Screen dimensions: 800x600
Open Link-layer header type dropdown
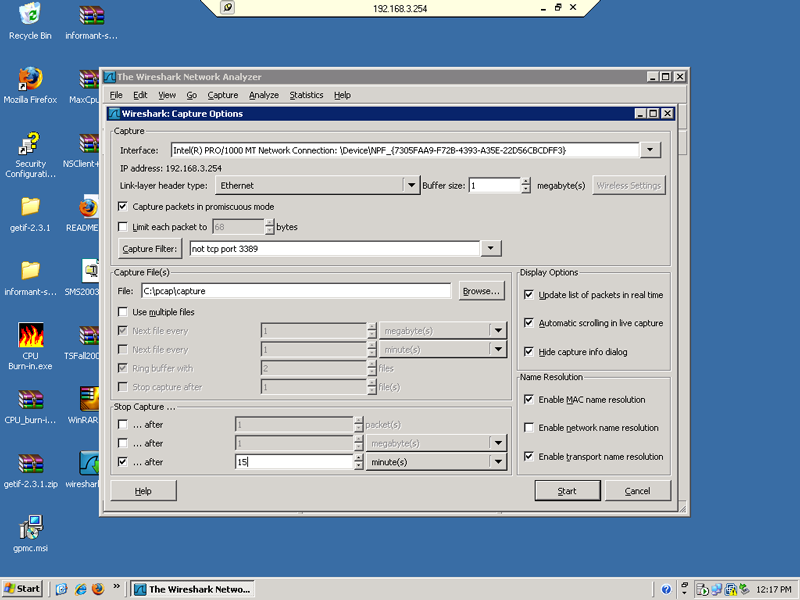point(411,185)
